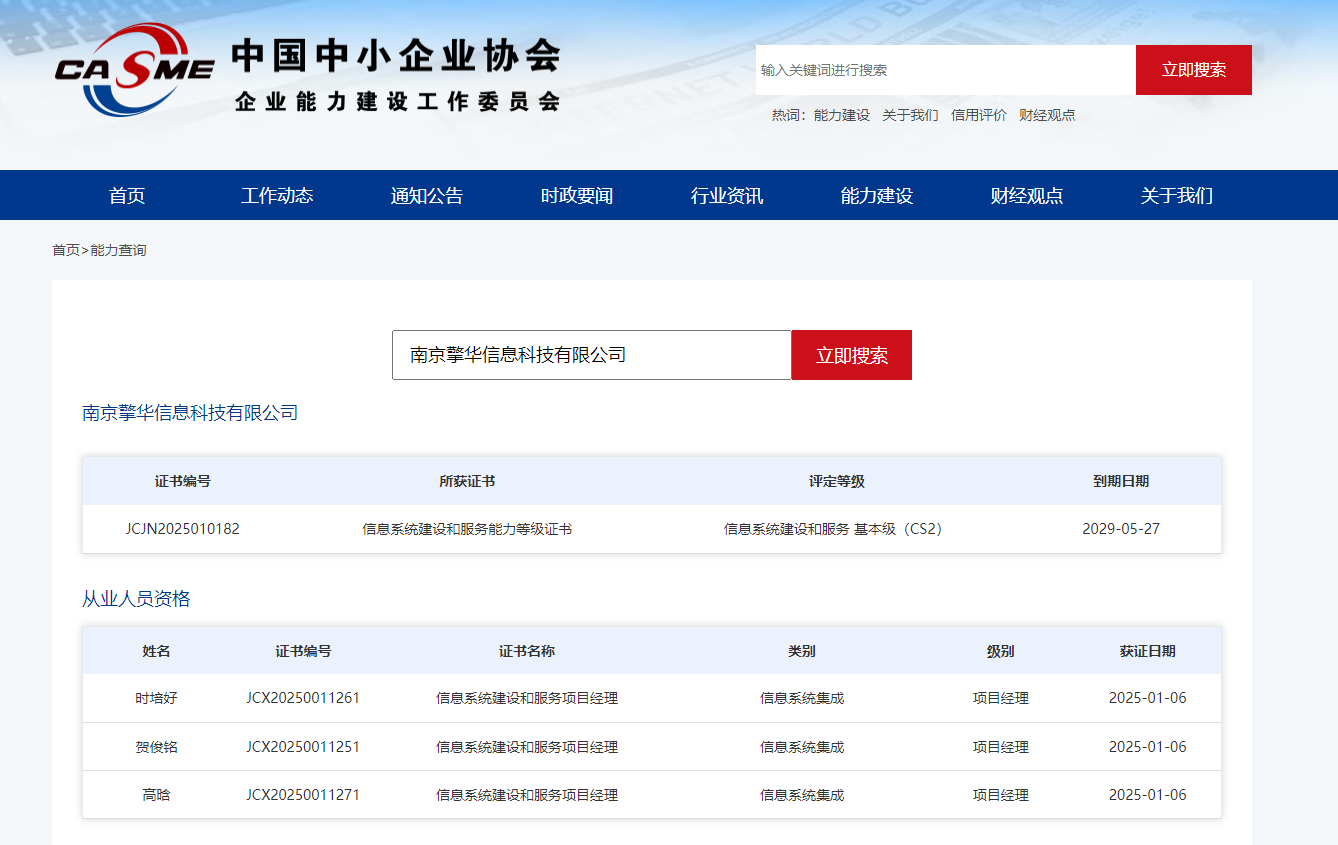Click the 首页 breadcrumb link
Screen dimensions: 1338x845
pyautogui.click(x=65, y=250)
